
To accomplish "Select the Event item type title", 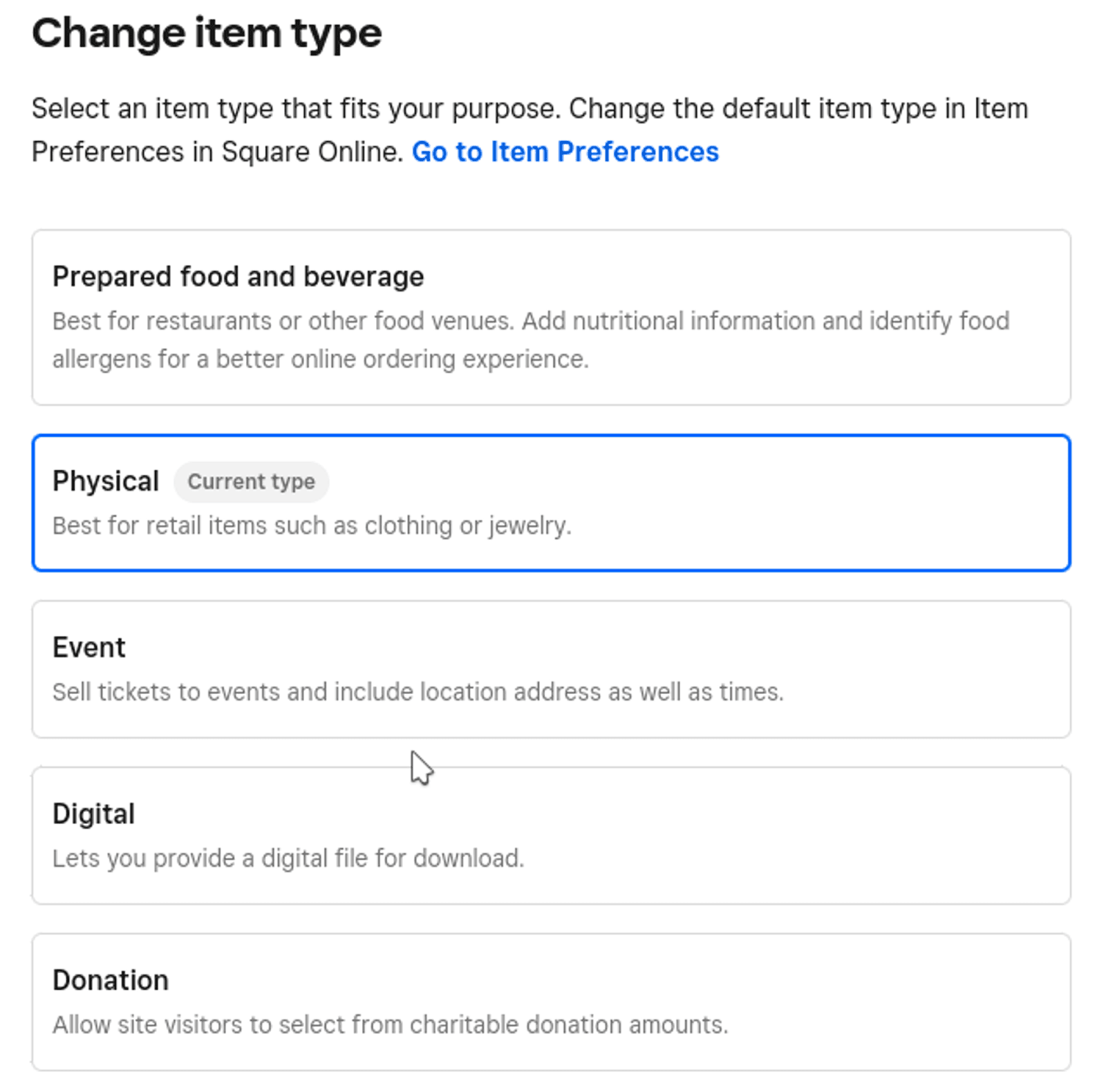I will click(89, 648).
